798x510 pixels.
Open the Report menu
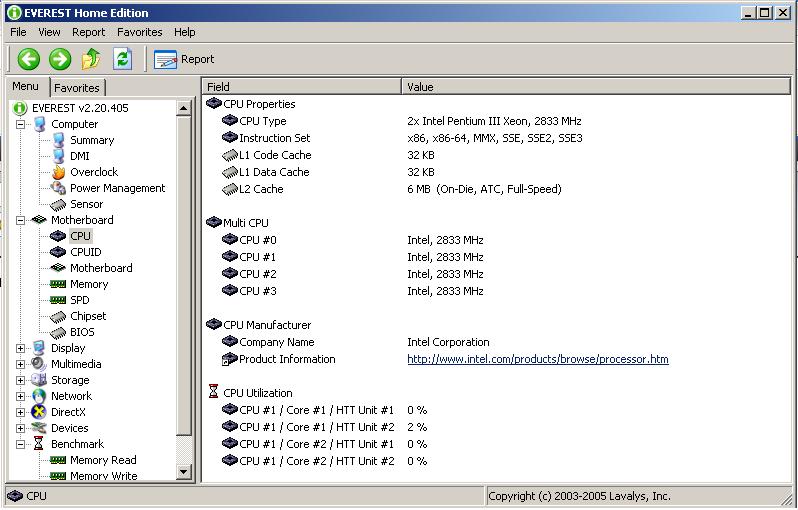[89, 32]
